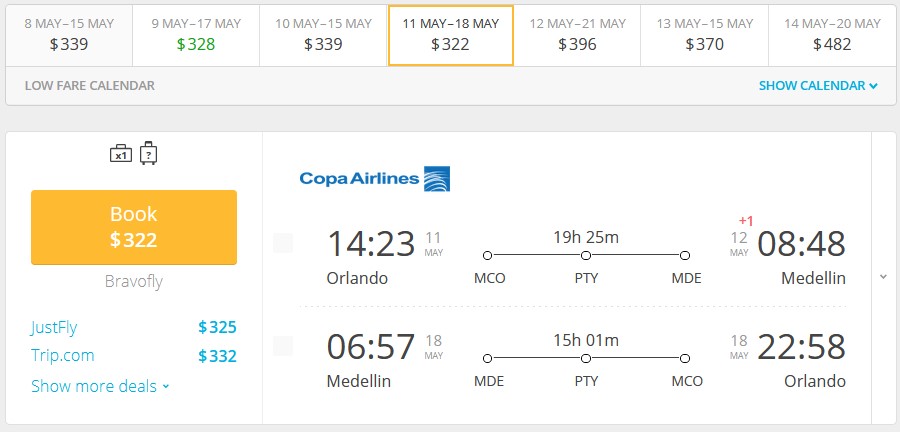Click the Copa Airlines logo
The height and width of the screenshot is (432, 900).
[375, 178]
